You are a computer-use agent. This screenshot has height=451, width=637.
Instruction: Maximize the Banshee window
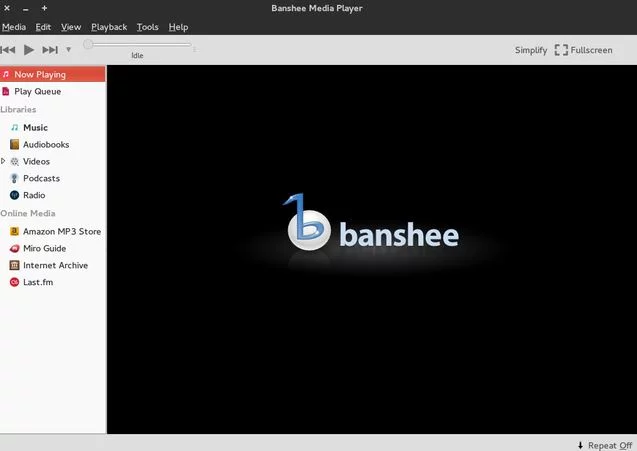pyautogui.click(x=44, y=8)
